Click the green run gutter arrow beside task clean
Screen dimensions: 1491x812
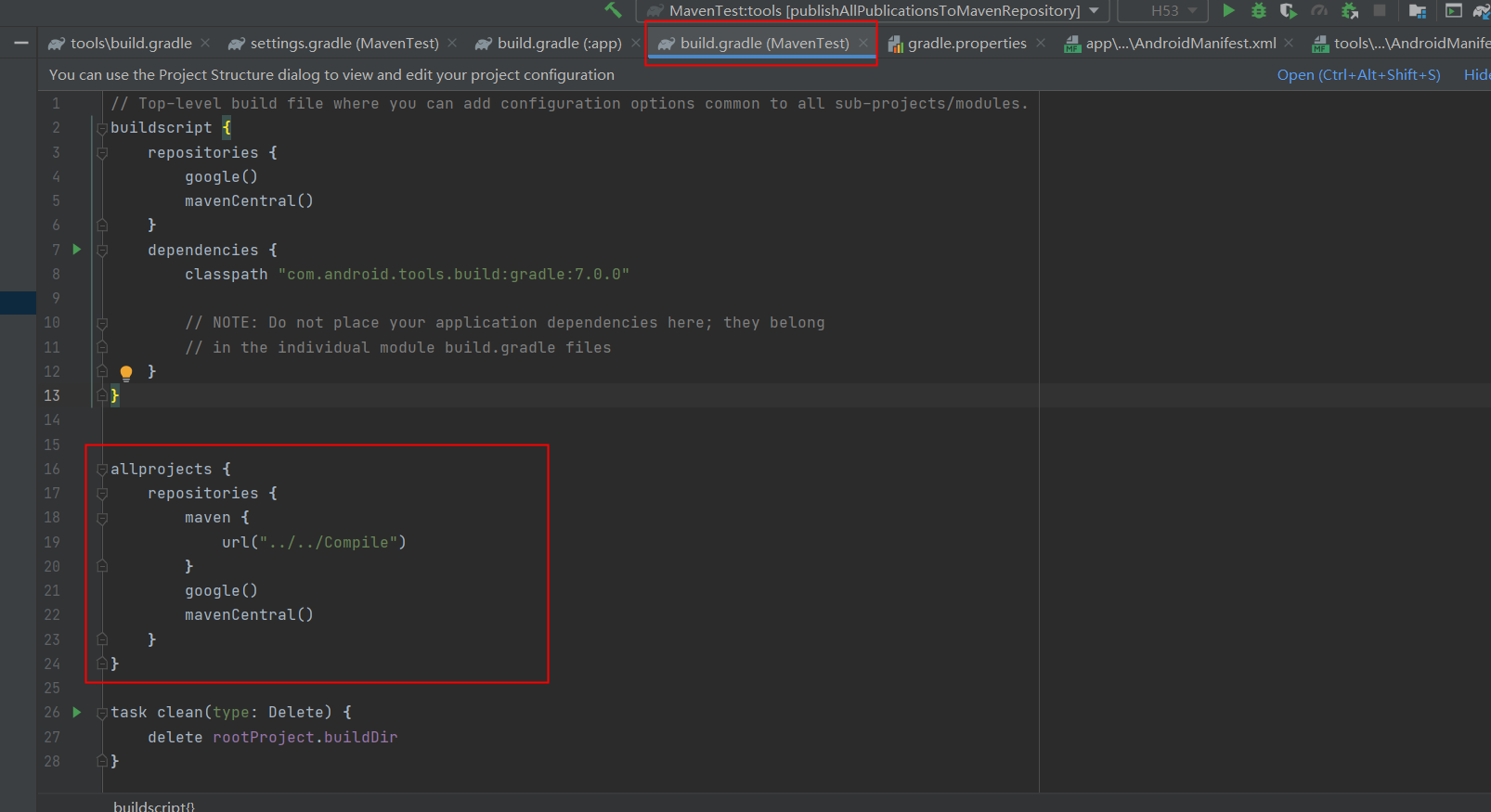[x=77, y=713]
